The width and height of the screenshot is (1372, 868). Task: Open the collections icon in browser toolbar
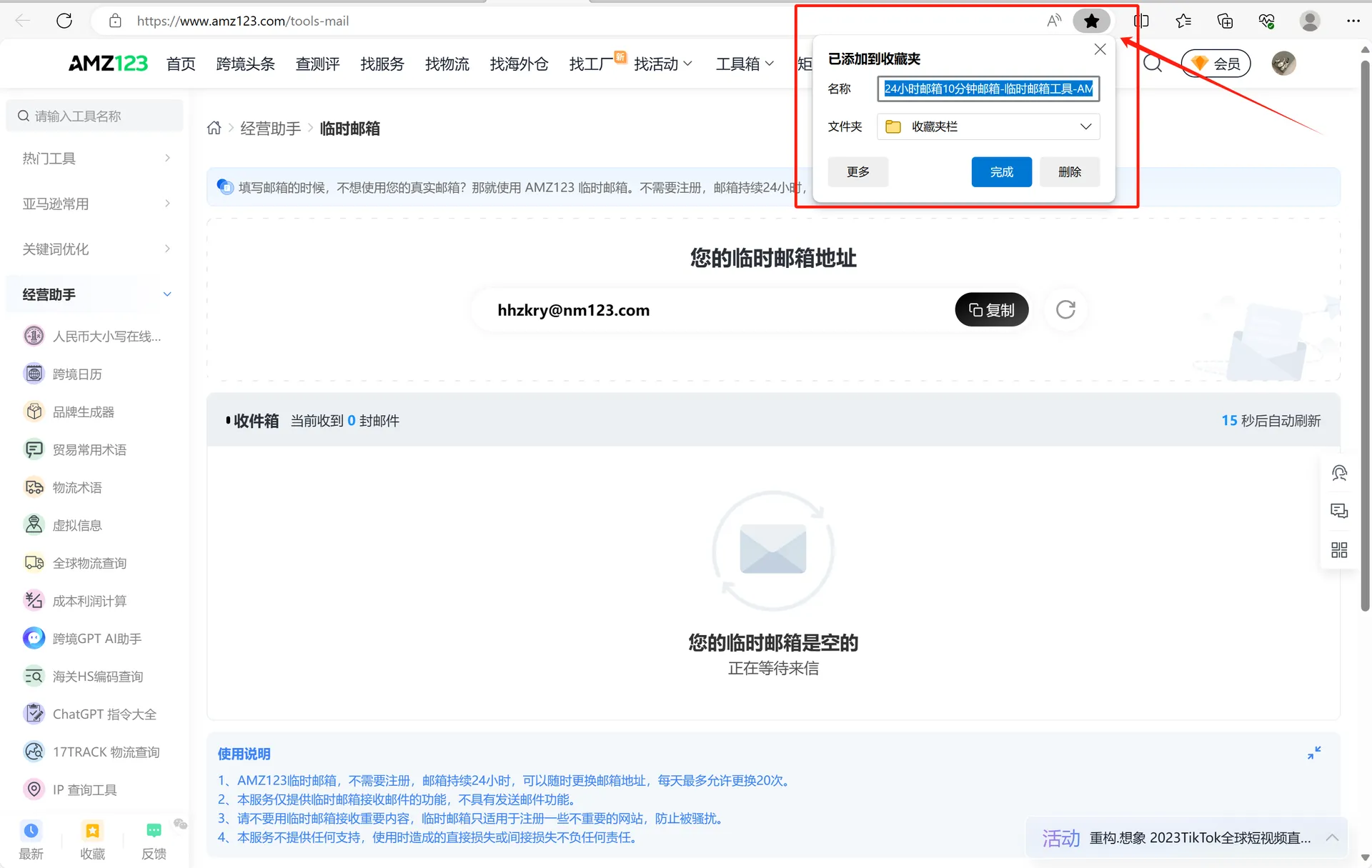(x=1225, y=21)
